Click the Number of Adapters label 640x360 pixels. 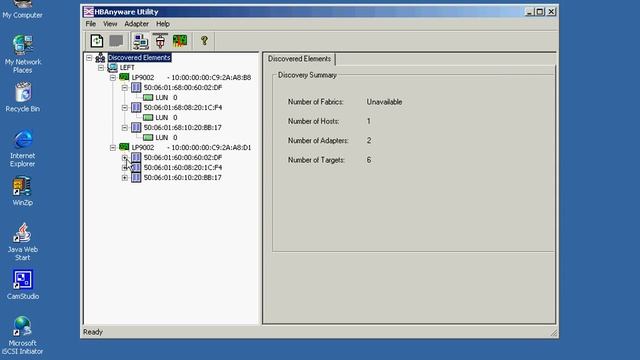pos(318,141)
